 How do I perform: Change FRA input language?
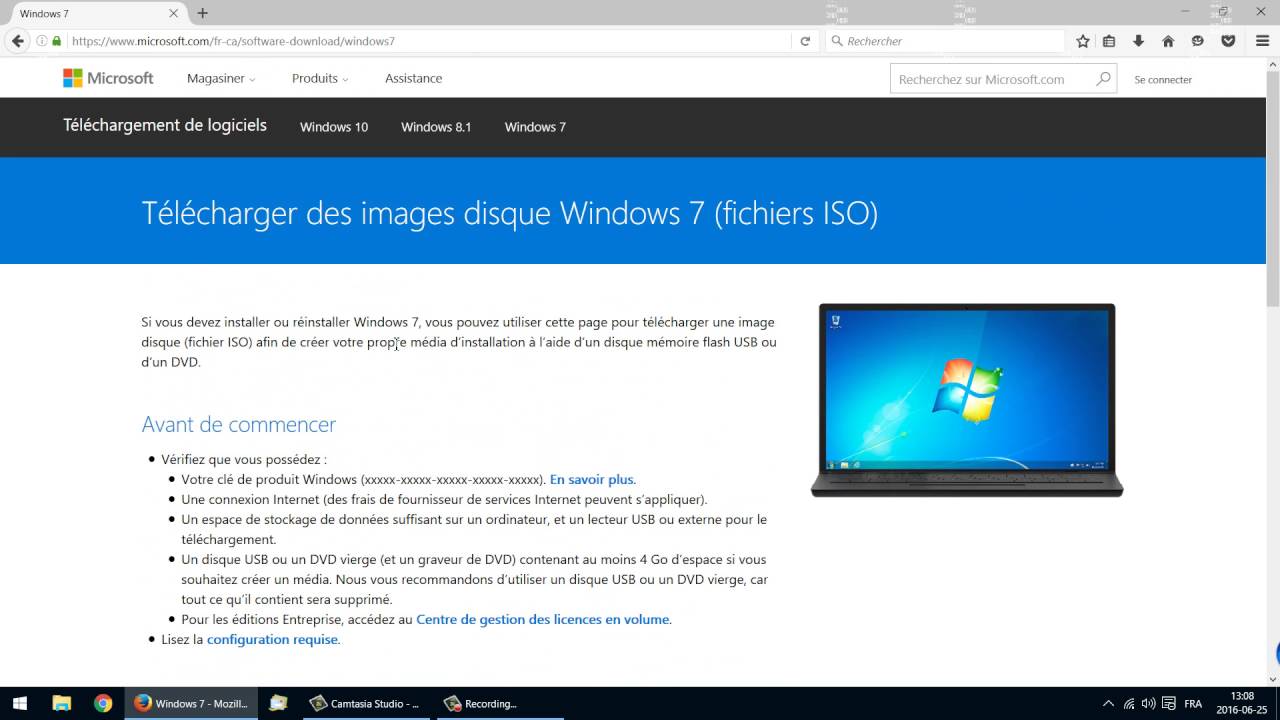(x=1193, y=703)
